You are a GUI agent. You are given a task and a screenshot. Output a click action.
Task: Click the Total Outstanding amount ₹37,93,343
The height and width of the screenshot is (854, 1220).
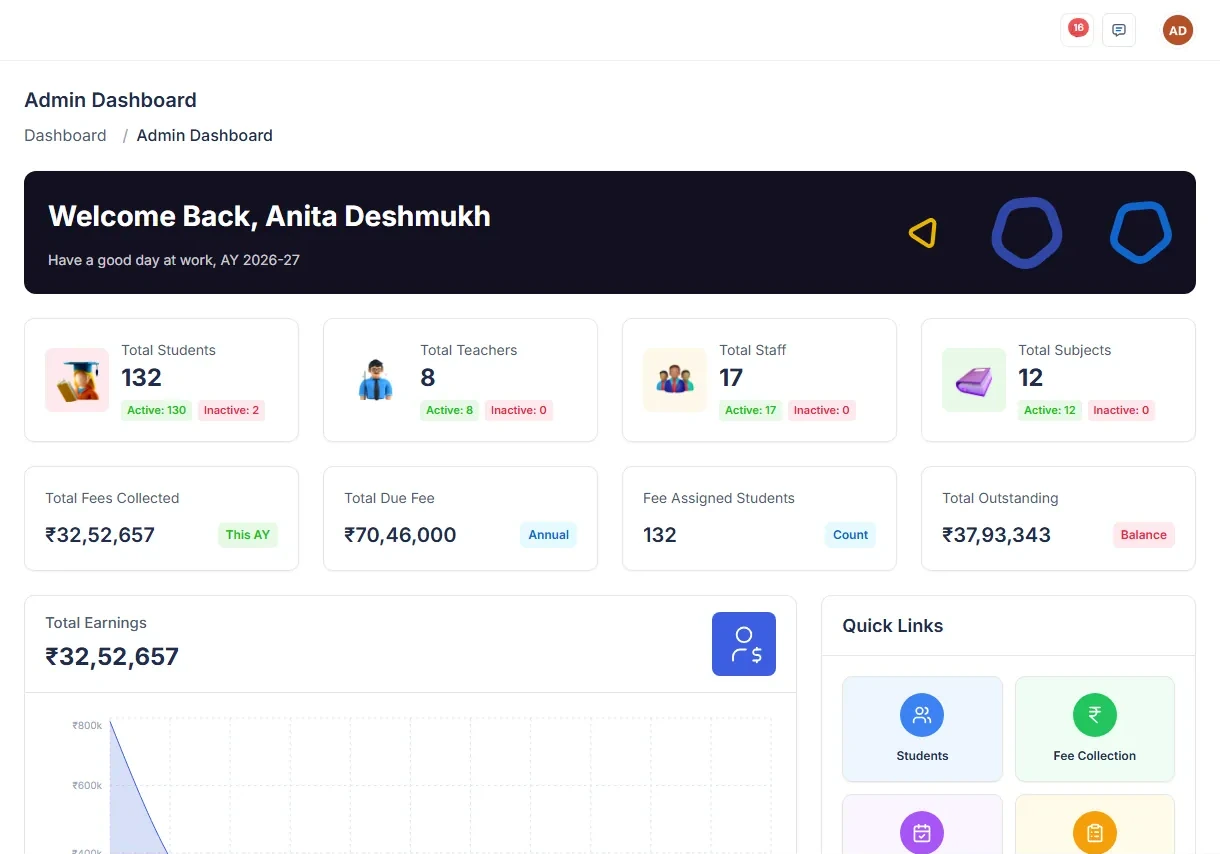point(997,535)
